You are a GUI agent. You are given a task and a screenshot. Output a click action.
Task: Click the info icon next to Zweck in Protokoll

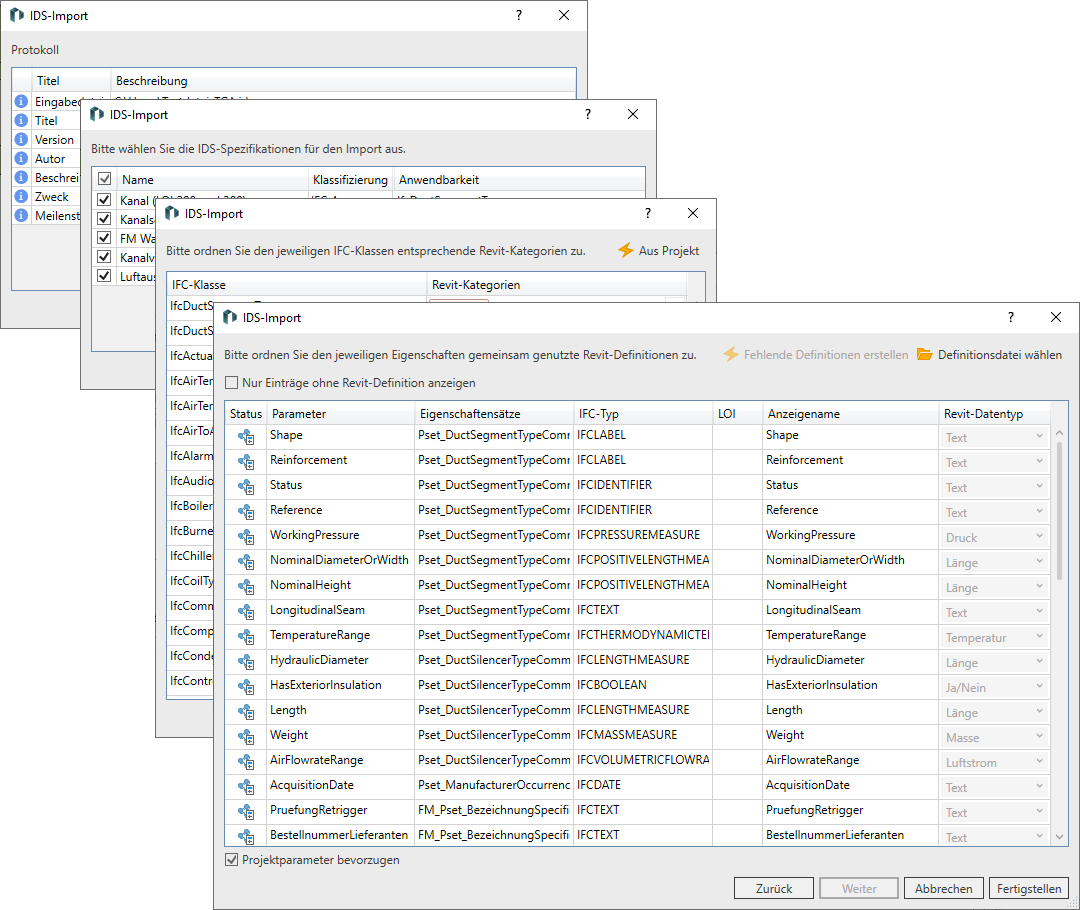[21, 196]
